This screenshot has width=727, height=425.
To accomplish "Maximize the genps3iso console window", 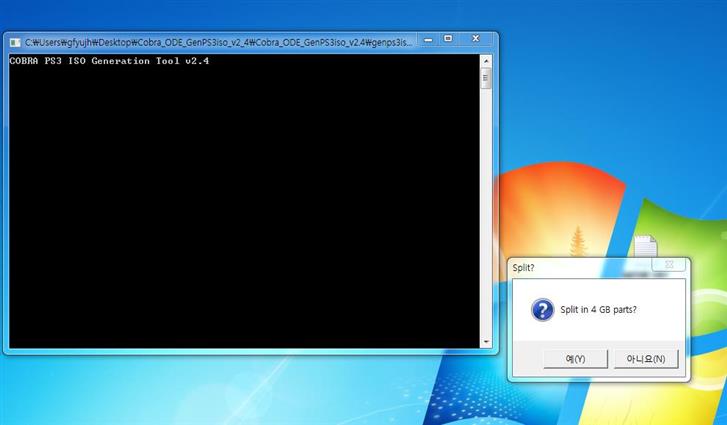I will 448,40.
